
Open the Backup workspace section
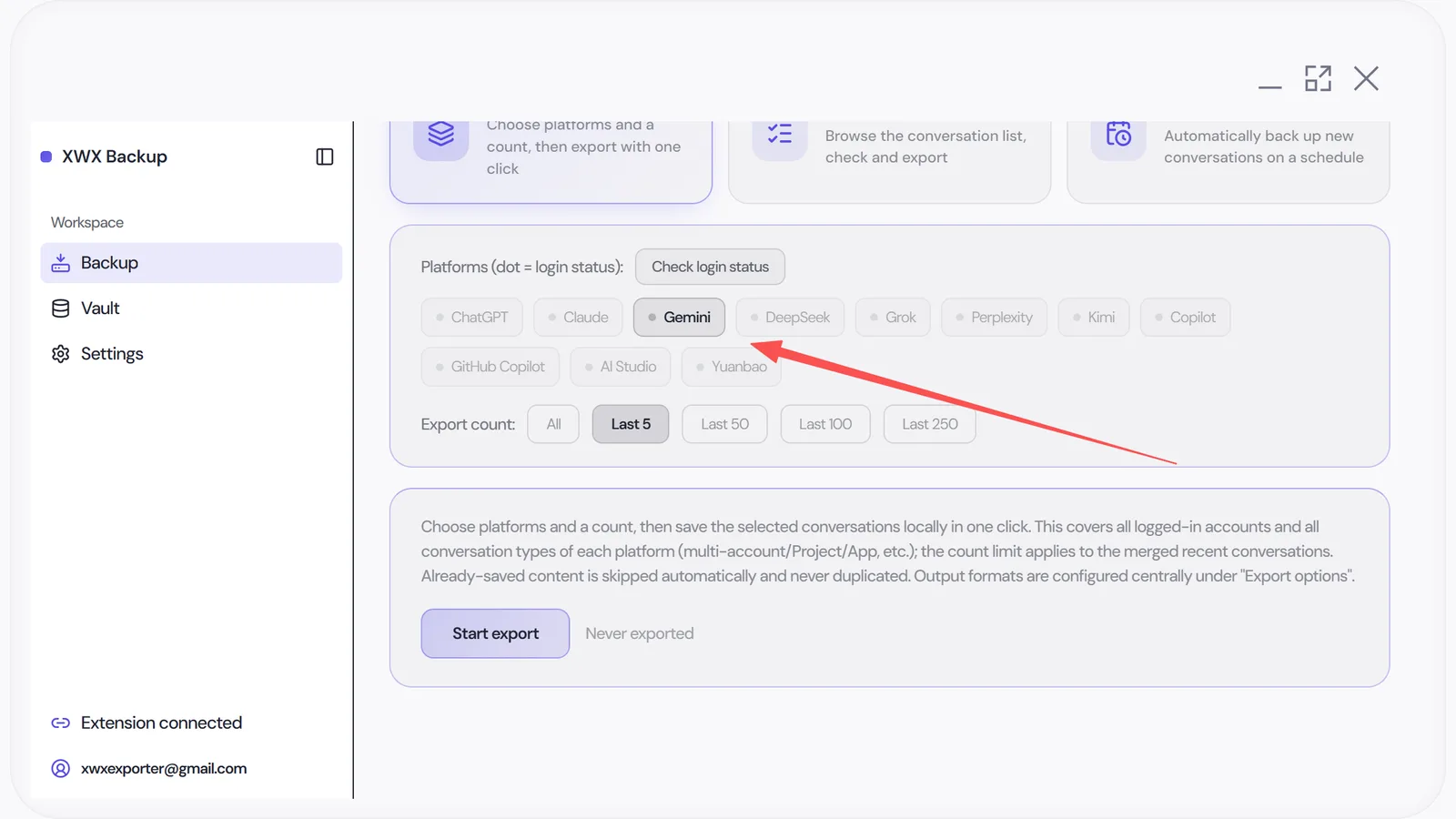(191, 263)
